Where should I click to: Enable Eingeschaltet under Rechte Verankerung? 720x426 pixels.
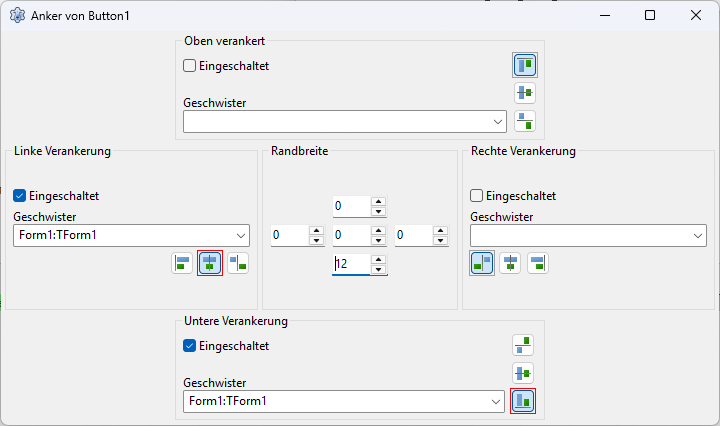point(477,196)
